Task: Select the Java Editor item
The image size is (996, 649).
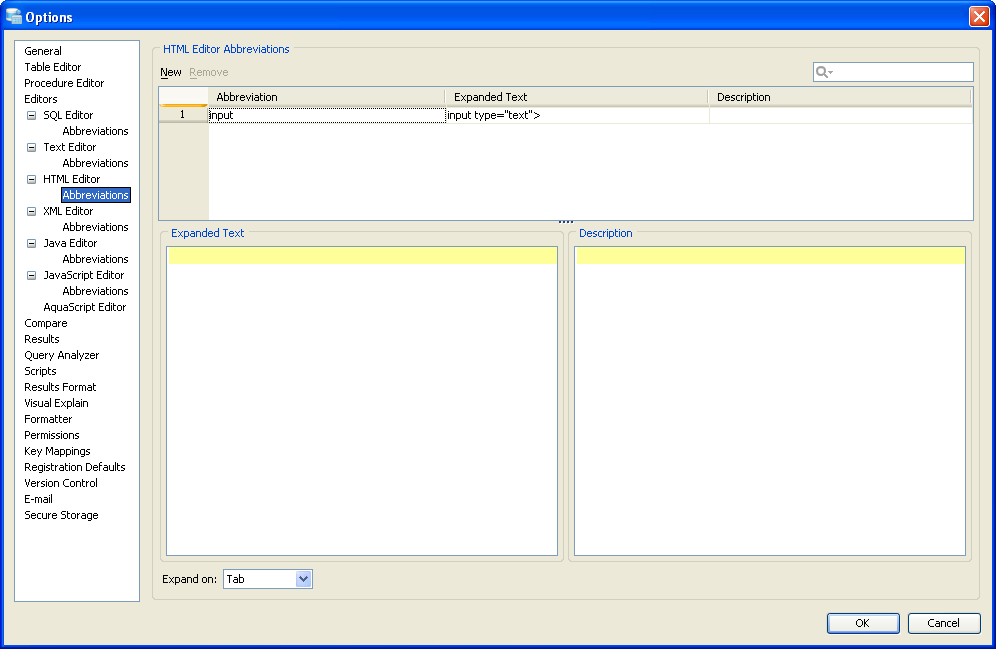Action: pyautogui.click(x=70, y=243)
